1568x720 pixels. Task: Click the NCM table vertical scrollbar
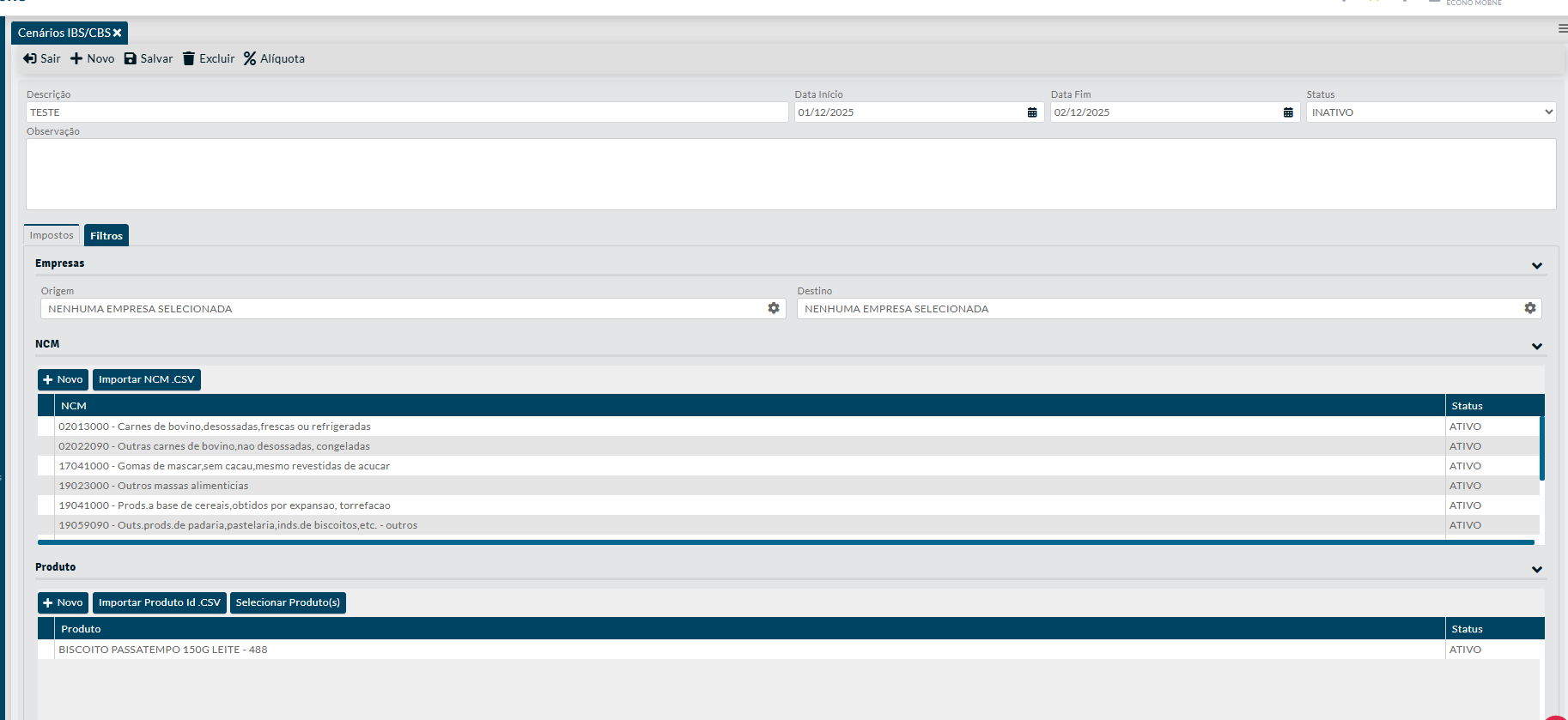pos(1542,448)
